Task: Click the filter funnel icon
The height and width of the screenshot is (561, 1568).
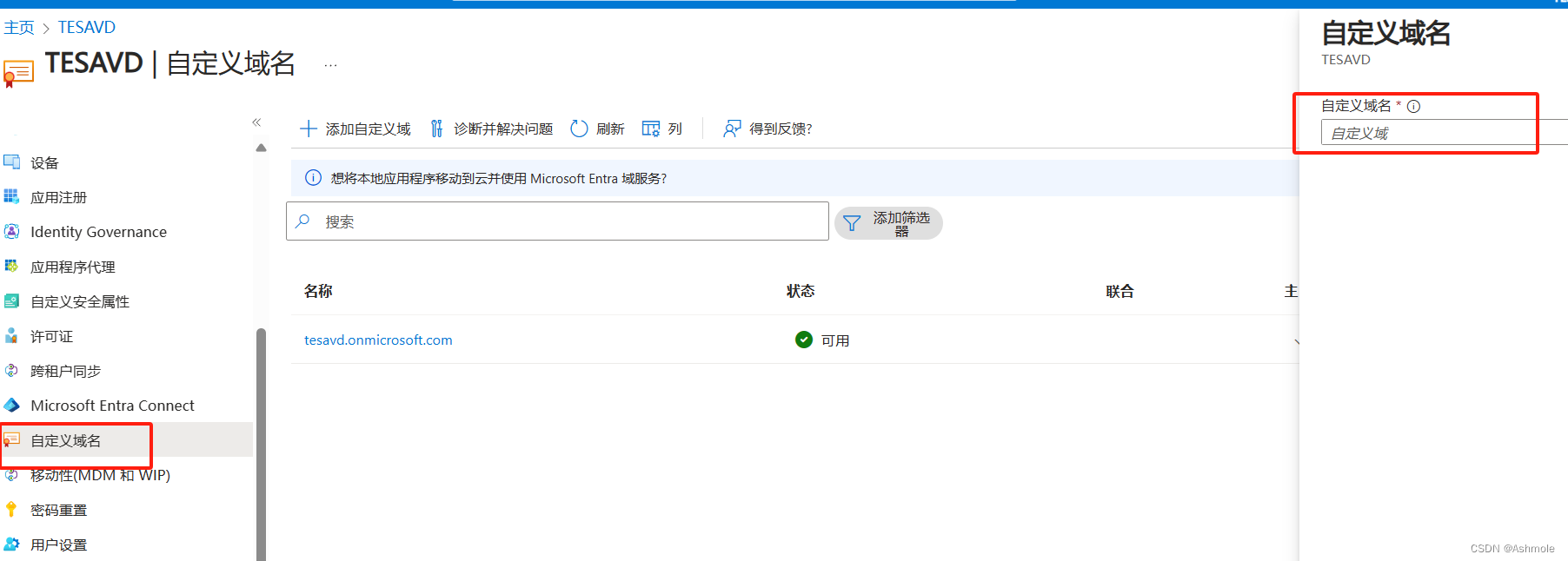Action: click(x=852, y=223)
